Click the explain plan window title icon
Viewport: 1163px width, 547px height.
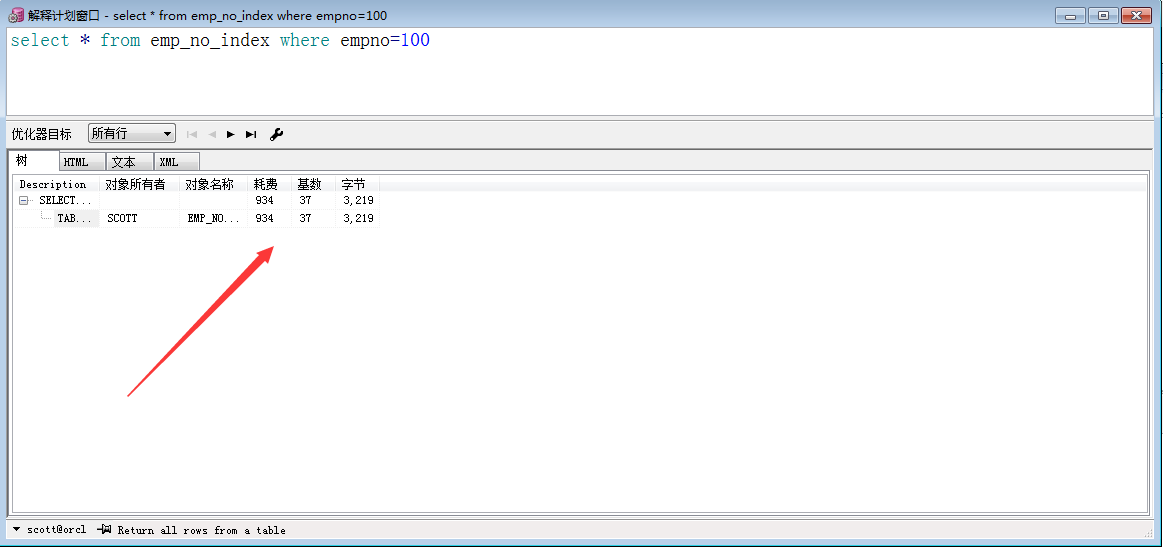pos(16,15)
